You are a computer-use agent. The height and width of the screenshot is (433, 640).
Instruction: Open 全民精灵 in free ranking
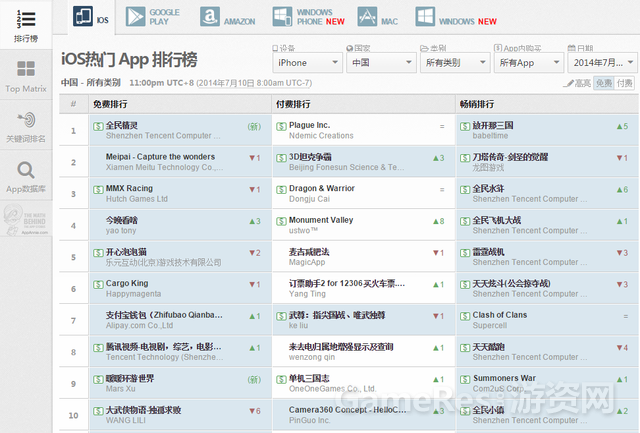pyautogui.click(x=122, y=125)
